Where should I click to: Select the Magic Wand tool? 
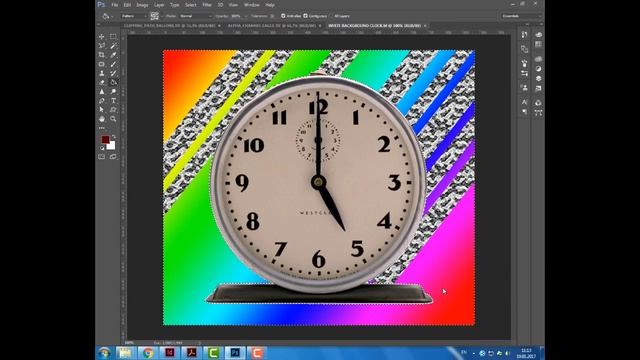click(x=113, y=46)
